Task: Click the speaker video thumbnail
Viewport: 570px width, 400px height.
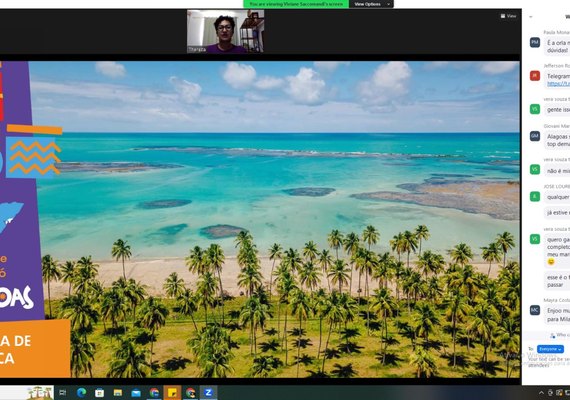Action: pos(225,31)
